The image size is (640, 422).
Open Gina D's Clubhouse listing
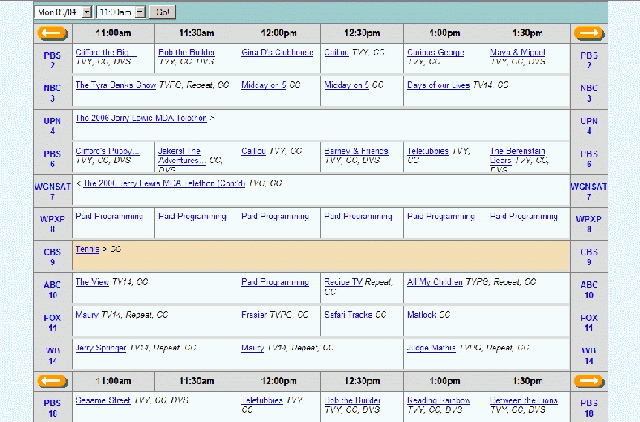pyautogui.click(x=277, y=52)
